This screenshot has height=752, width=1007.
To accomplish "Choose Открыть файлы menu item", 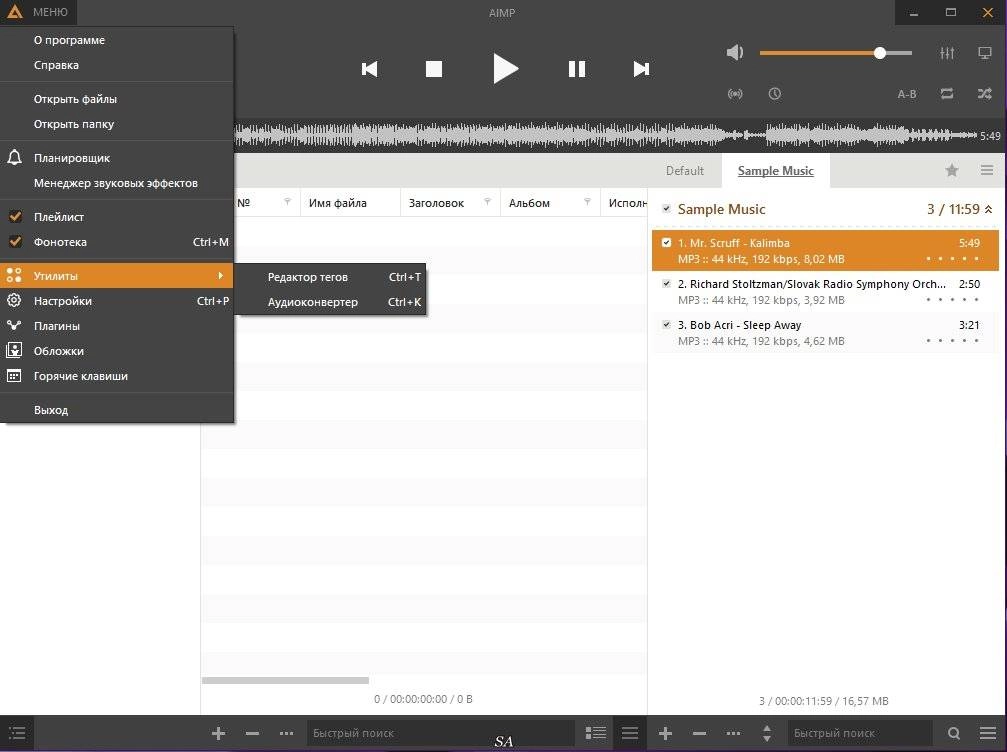I will click(x=116, y=99).
